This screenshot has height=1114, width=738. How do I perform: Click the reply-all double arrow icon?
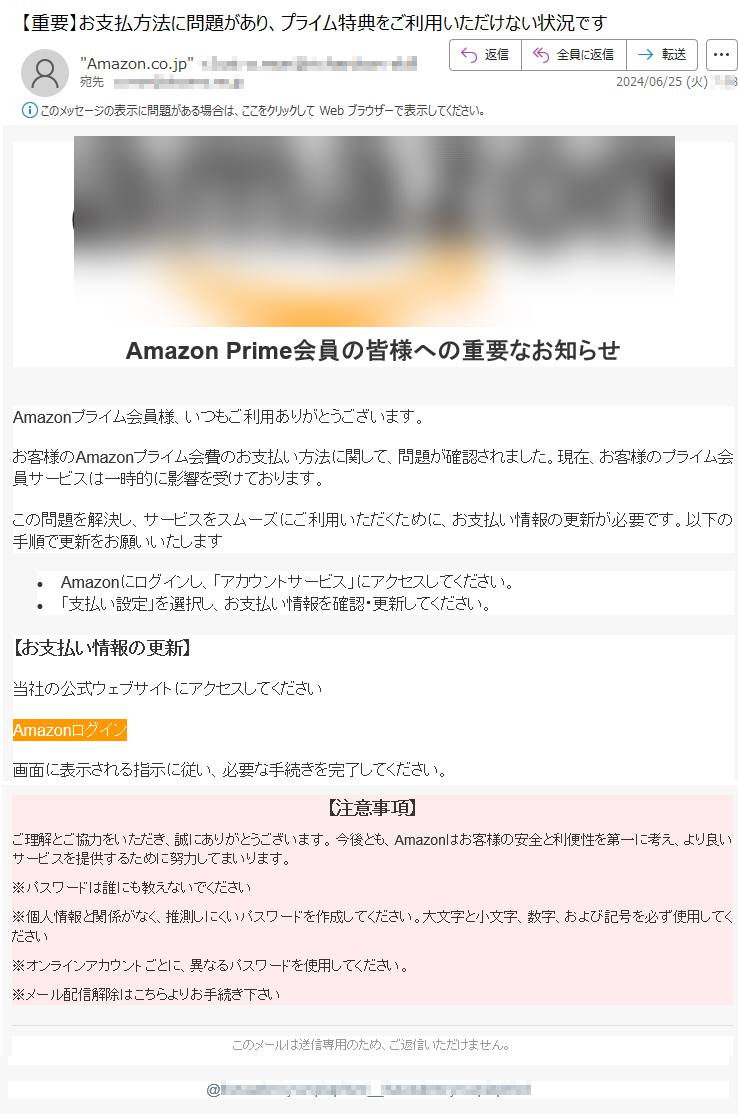[x=541, y=55]
